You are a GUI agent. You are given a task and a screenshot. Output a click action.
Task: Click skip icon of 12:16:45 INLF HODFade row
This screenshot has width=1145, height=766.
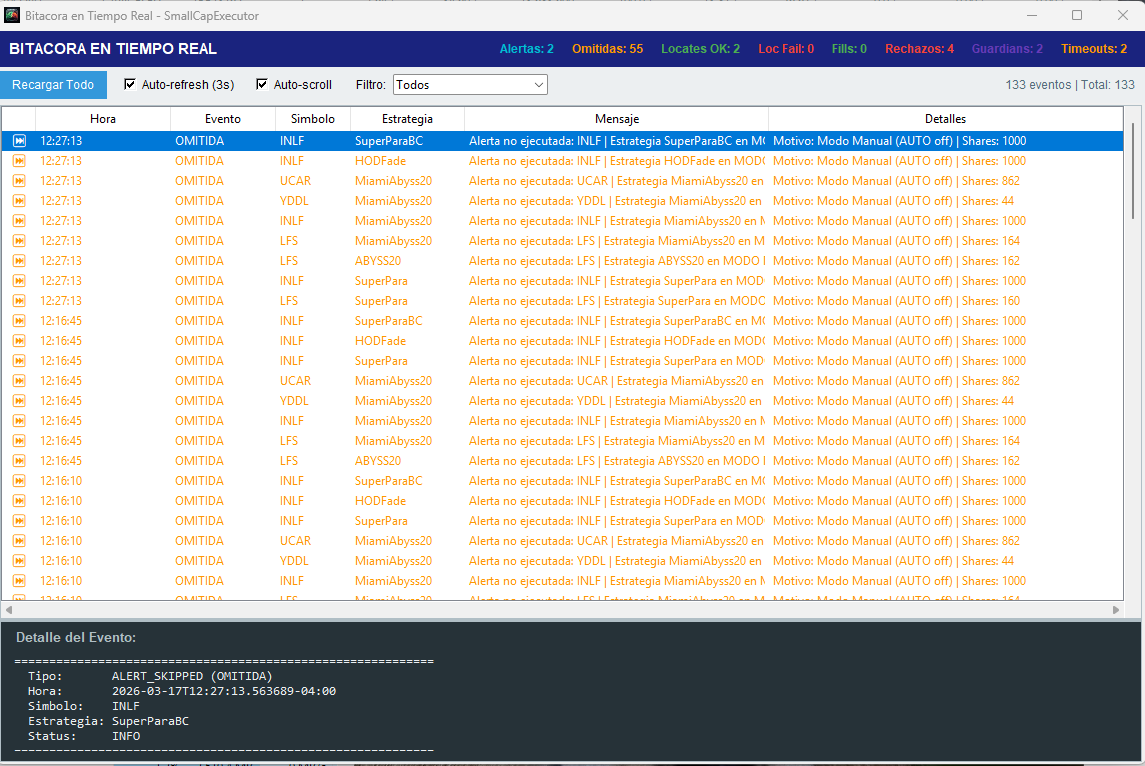[19, 341]
